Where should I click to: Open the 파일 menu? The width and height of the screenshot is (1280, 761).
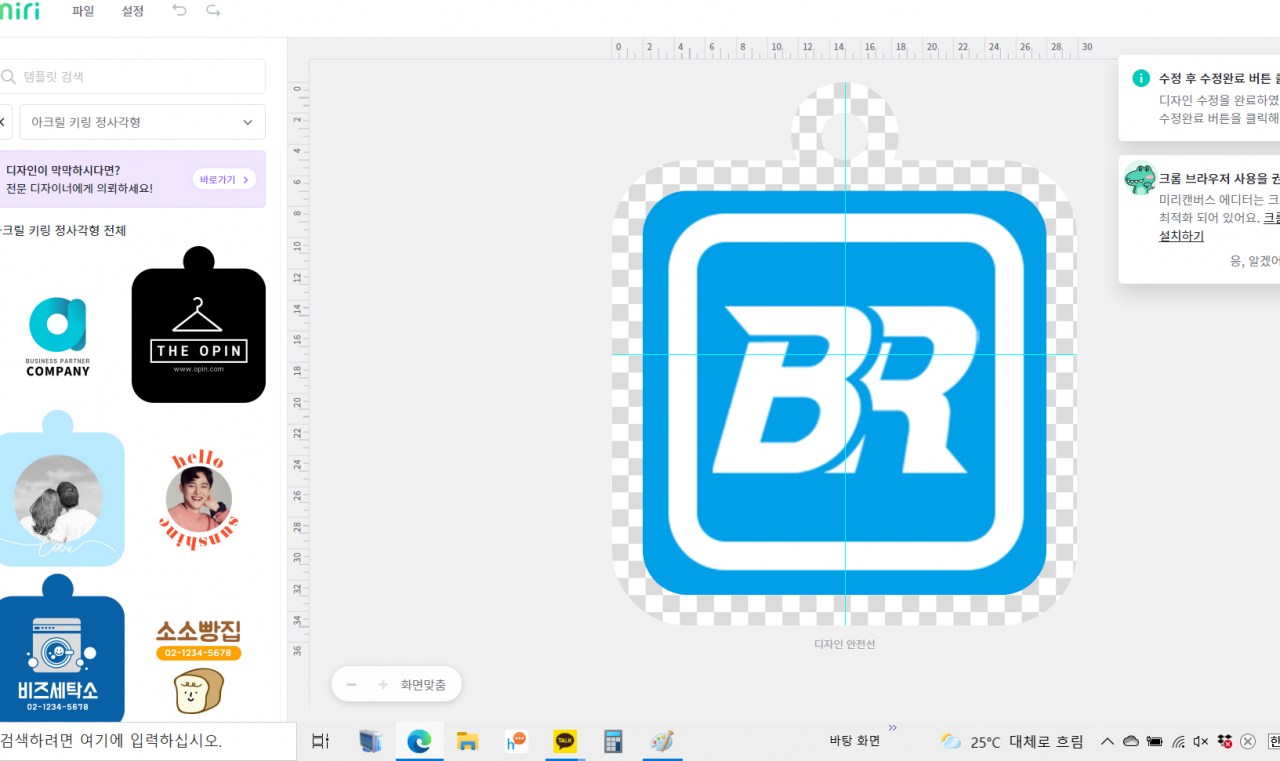point(83,11)
